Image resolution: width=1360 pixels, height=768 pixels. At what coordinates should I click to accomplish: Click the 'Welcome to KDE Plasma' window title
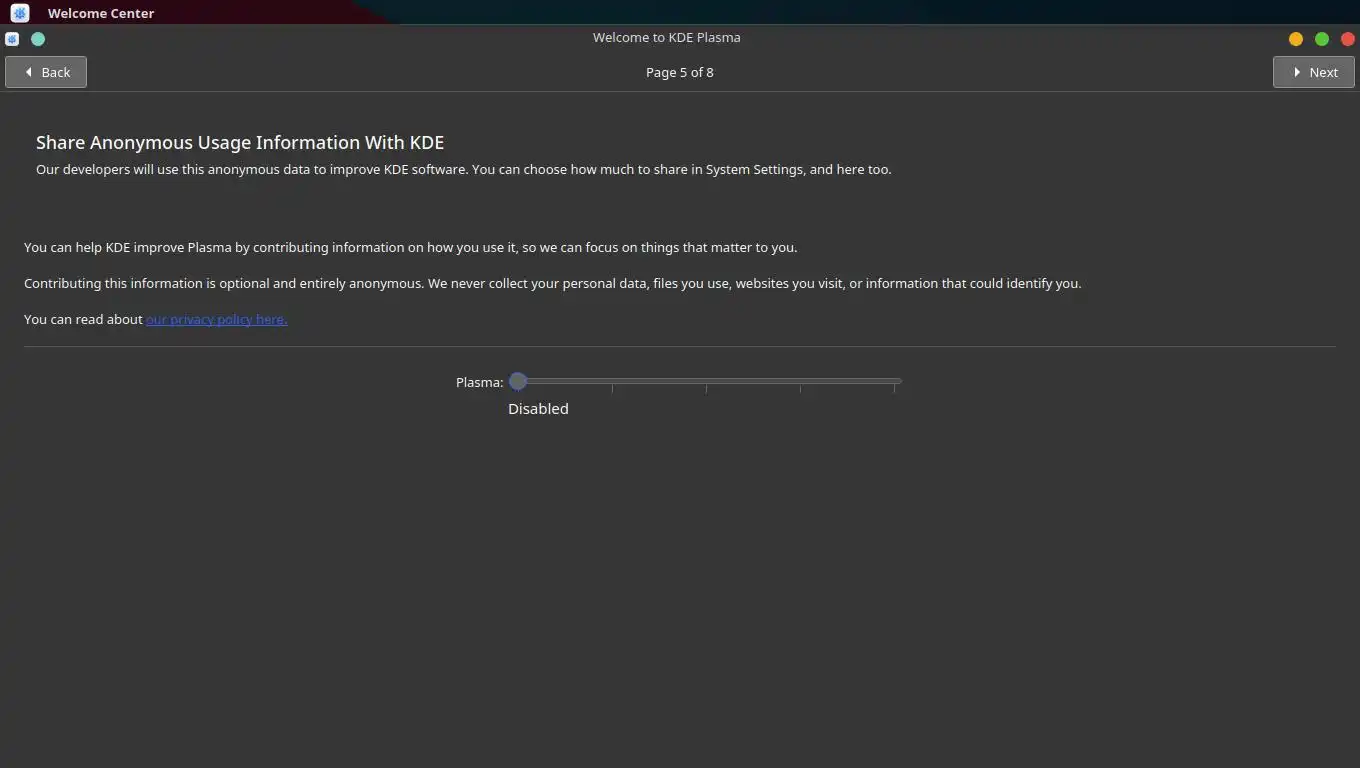[666, 37]
